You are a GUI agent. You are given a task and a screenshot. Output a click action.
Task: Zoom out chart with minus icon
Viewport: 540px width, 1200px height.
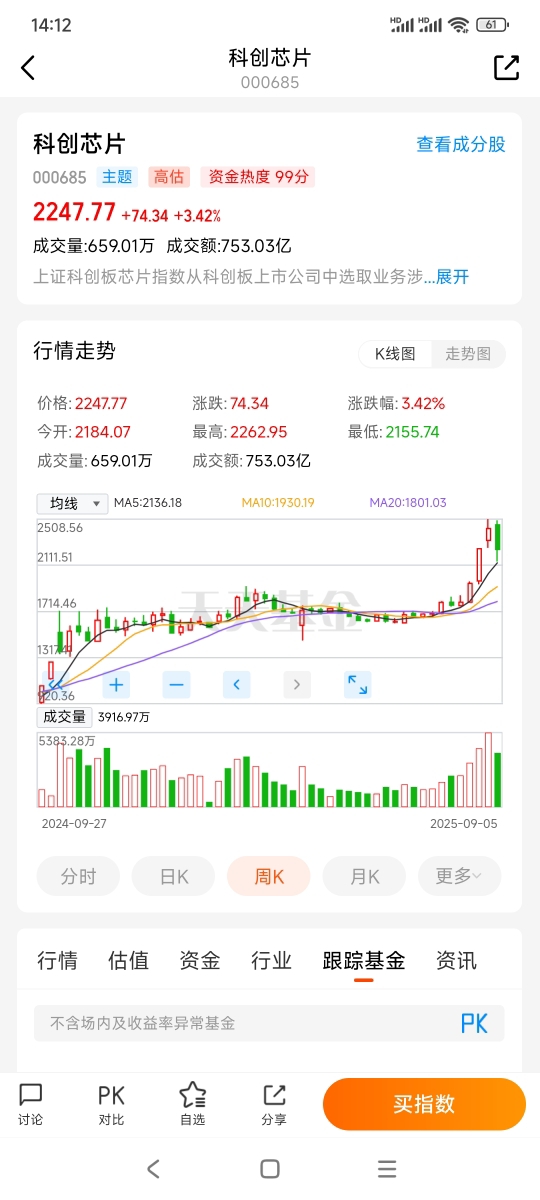176,685
